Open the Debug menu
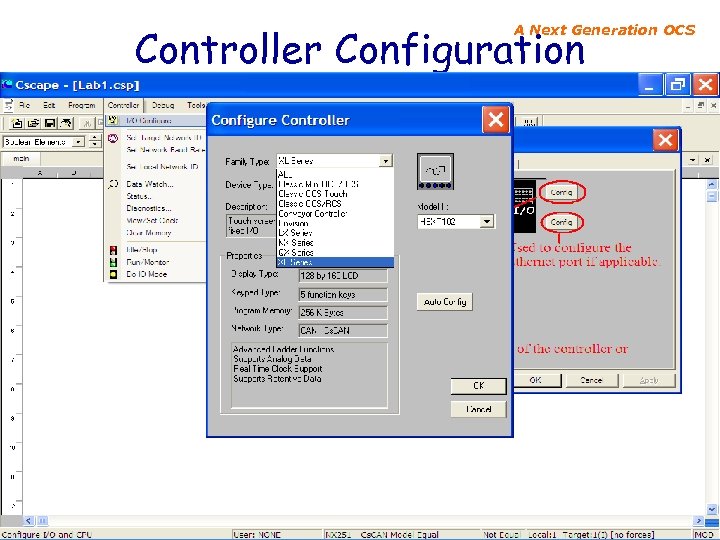720x540 pixels. point(163,105)
